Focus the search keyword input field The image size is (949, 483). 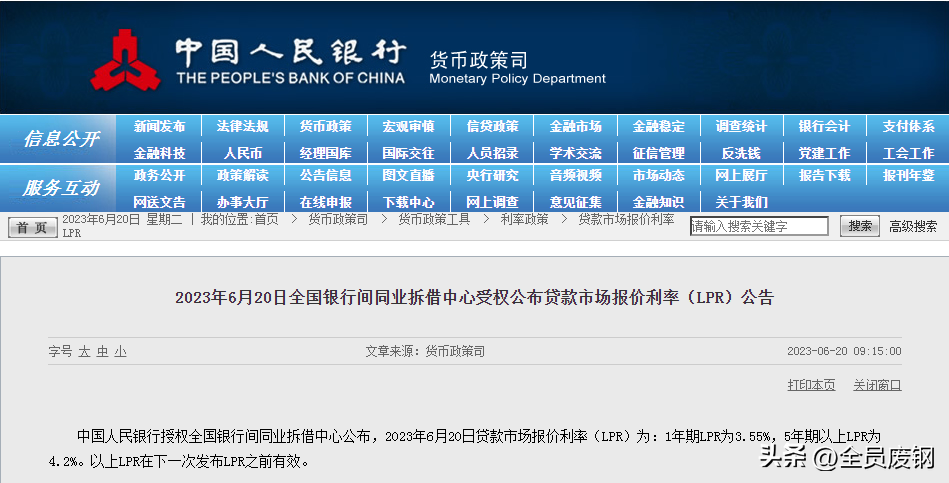pyautogui.click(x=759, y=226)
